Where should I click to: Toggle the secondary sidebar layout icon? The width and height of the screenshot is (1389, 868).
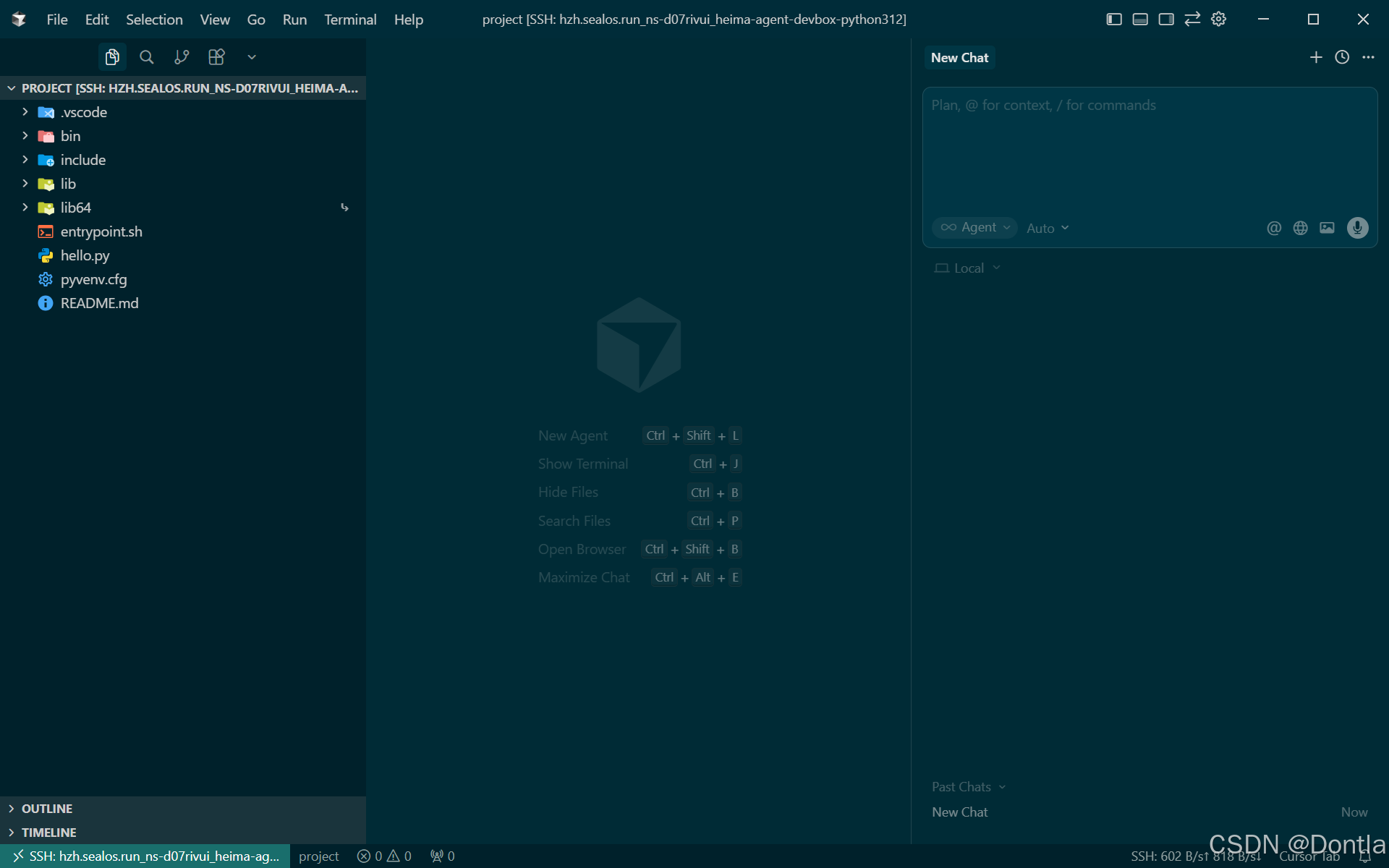[1166, 20]
